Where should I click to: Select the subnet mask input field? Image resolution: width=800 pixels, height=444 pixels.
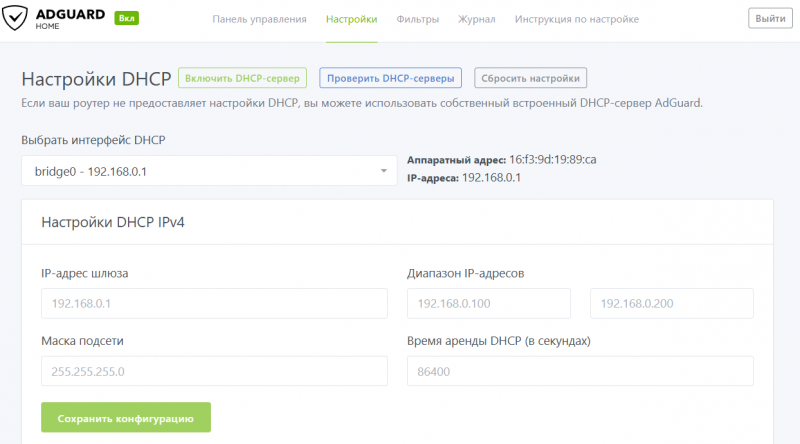point(214,371)
